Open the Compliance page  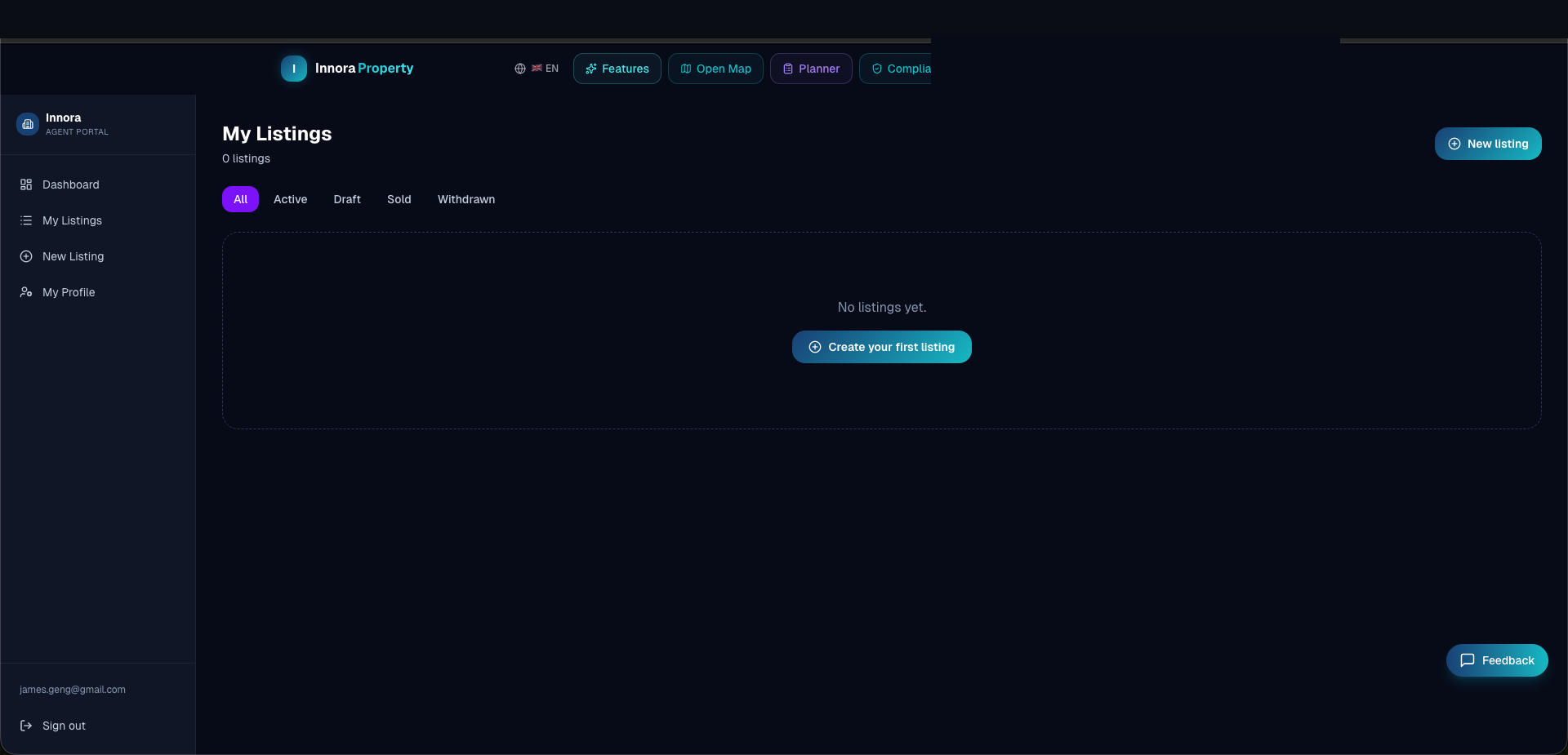pyautogui.click(x=896, y=69)
